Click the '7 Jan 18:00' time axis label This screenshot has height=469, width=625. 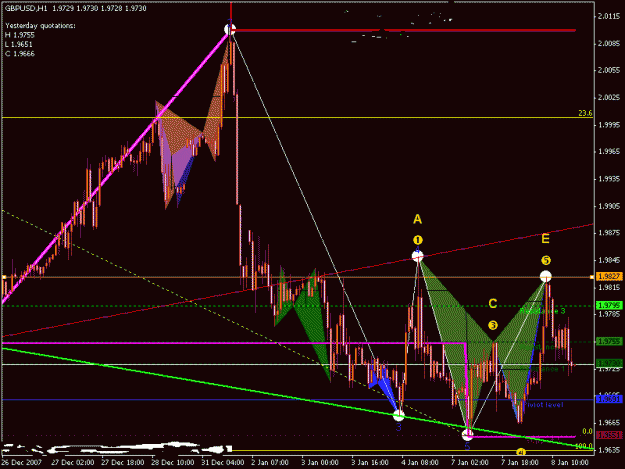point(520,463)
